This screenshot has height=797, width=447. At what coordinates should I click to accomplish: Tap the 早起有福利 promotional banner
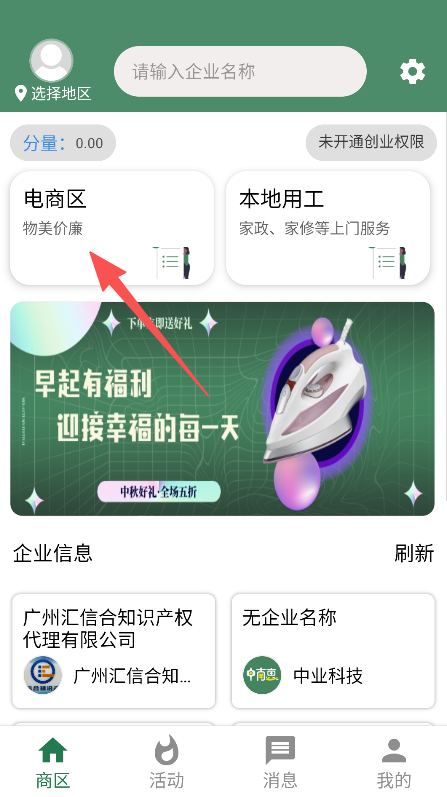222,409
